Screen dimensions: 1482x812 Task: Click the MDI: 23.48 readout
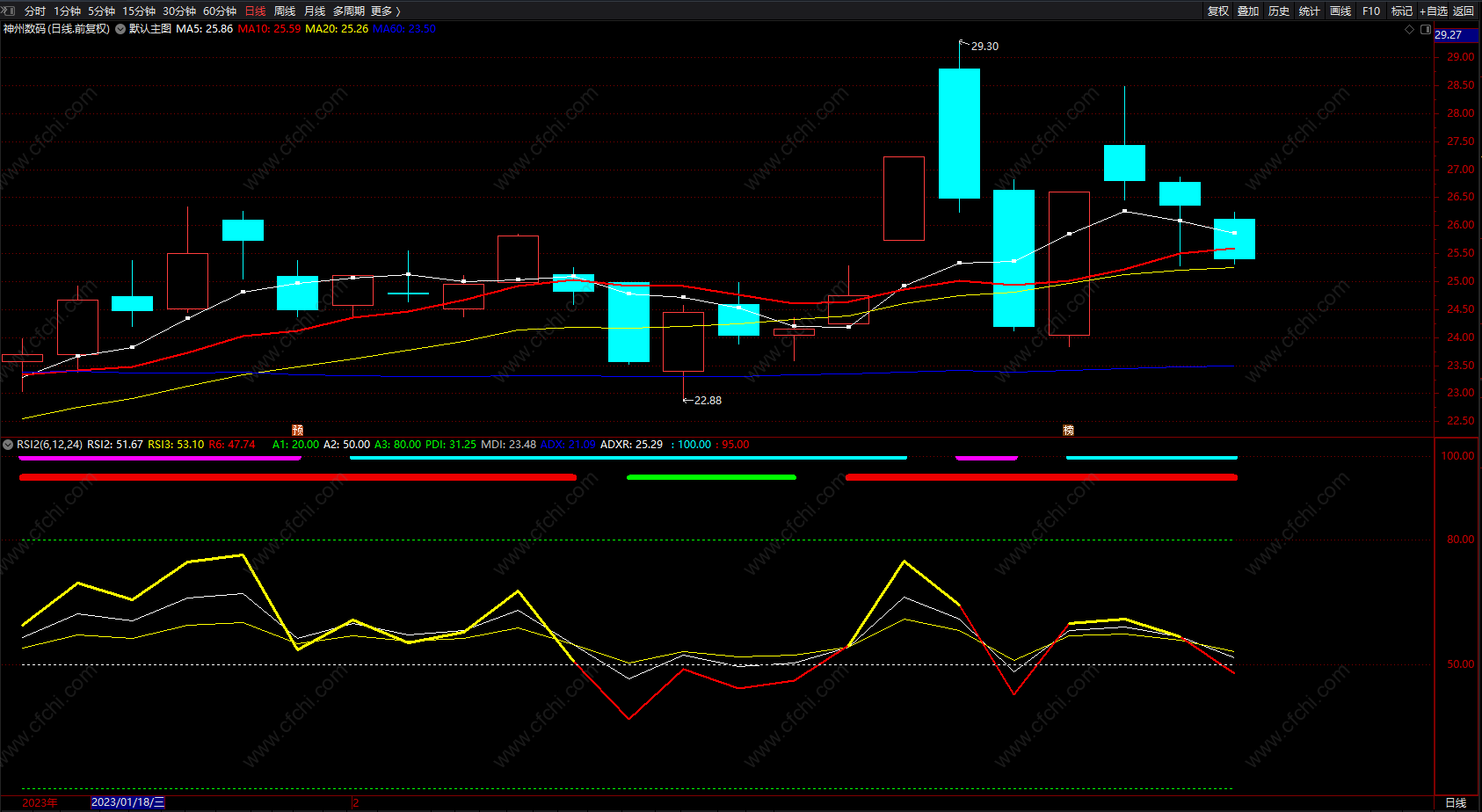[x=509, y=445]
